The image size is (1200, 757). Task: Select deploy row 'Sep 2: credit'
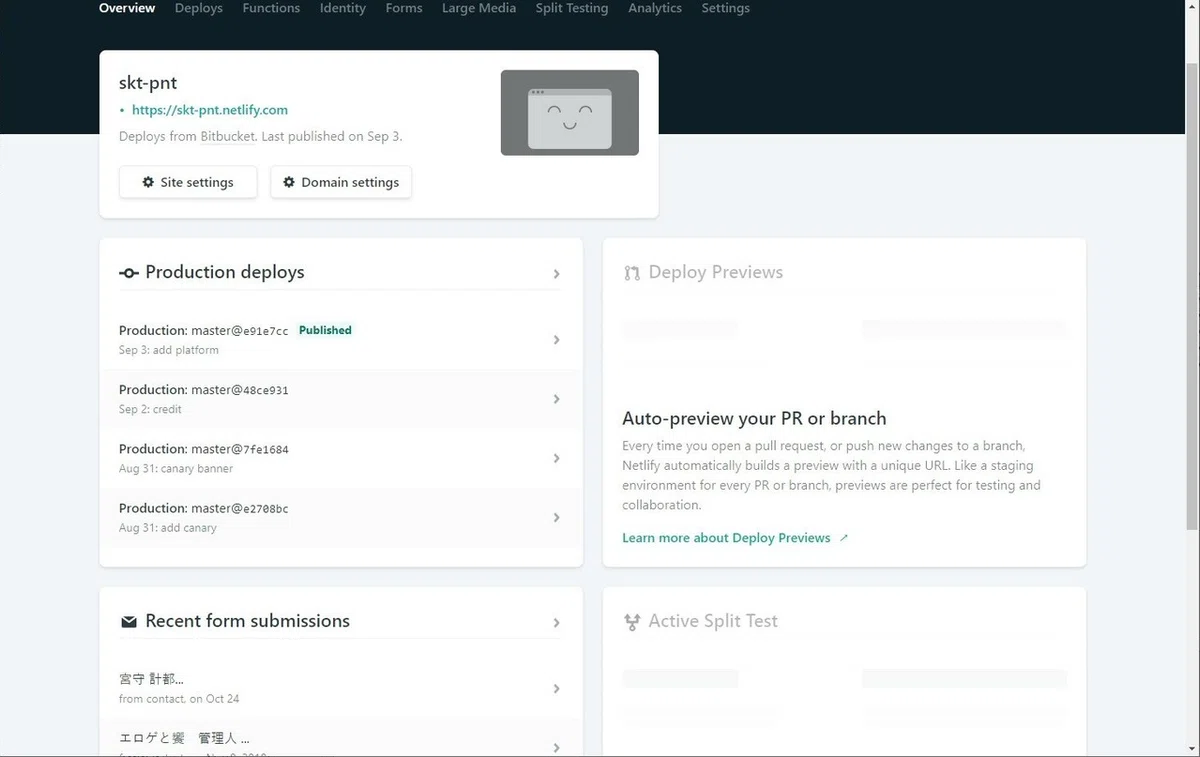tap(341, 399)
